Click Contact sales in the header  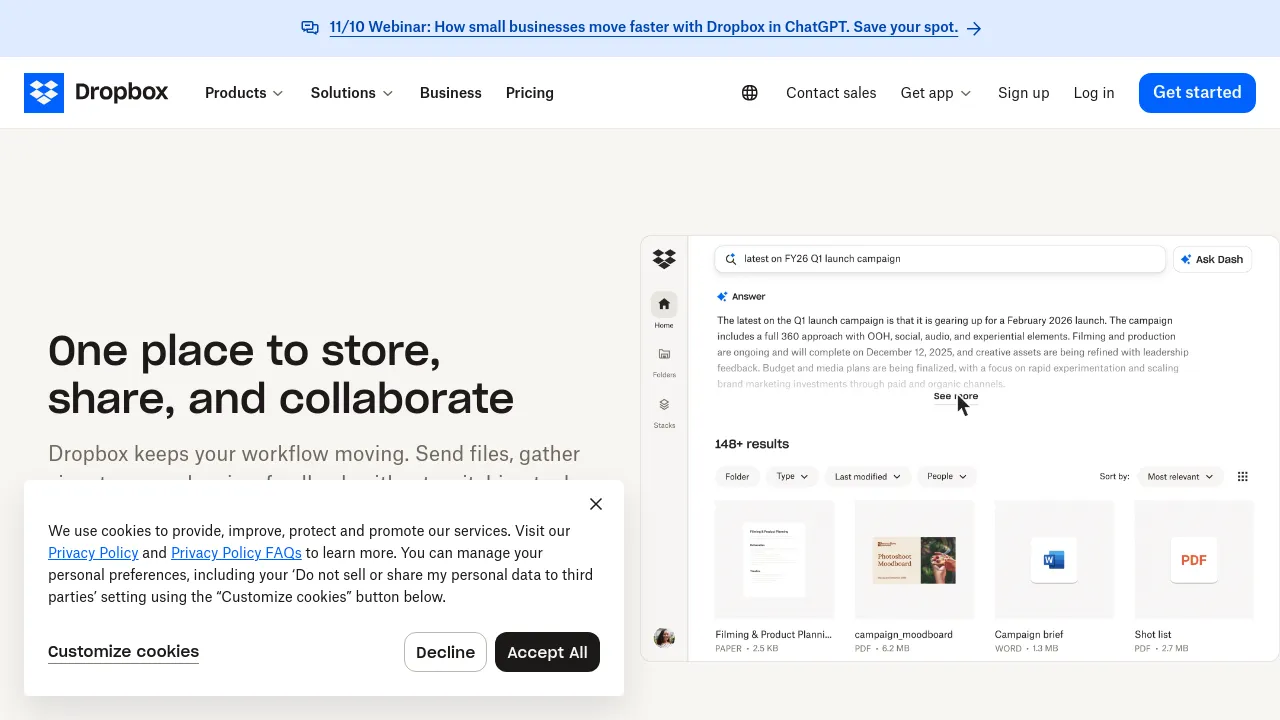click(831, 93)
